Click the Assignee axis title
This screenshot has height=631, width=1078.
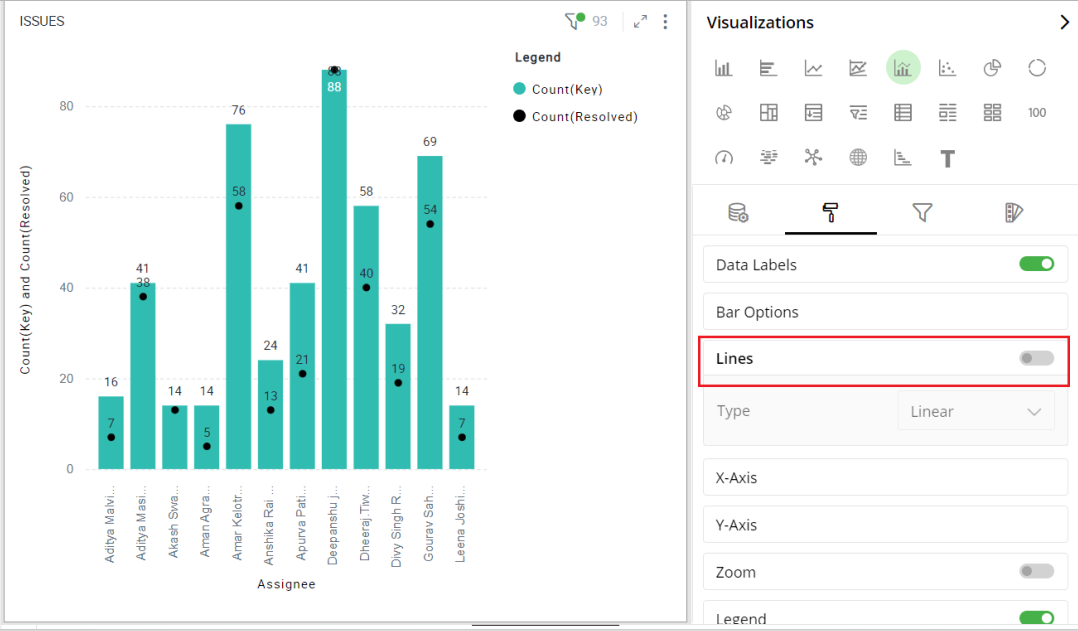286,584
